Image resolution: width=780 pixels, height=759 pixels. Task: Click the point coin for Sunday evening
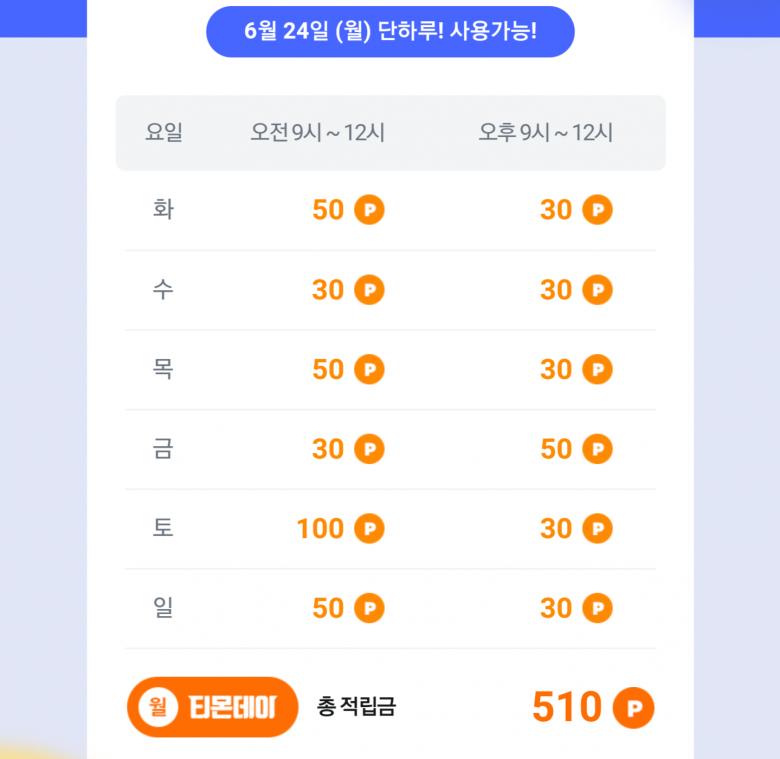[597, 608]
